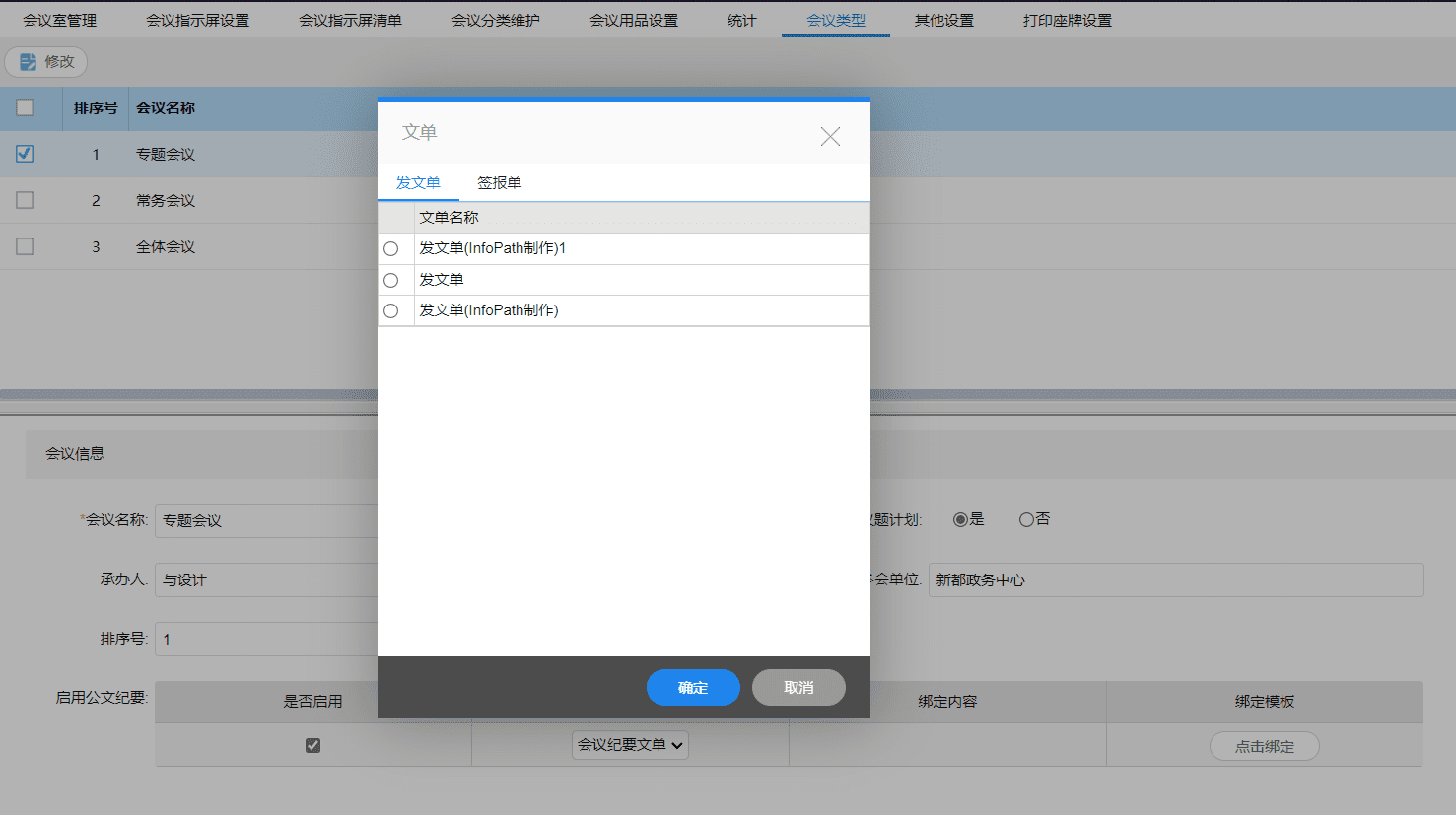Screen dimensions: 1456x815
Task: Click the 文单名称 column header
Action: pos(642,218)
